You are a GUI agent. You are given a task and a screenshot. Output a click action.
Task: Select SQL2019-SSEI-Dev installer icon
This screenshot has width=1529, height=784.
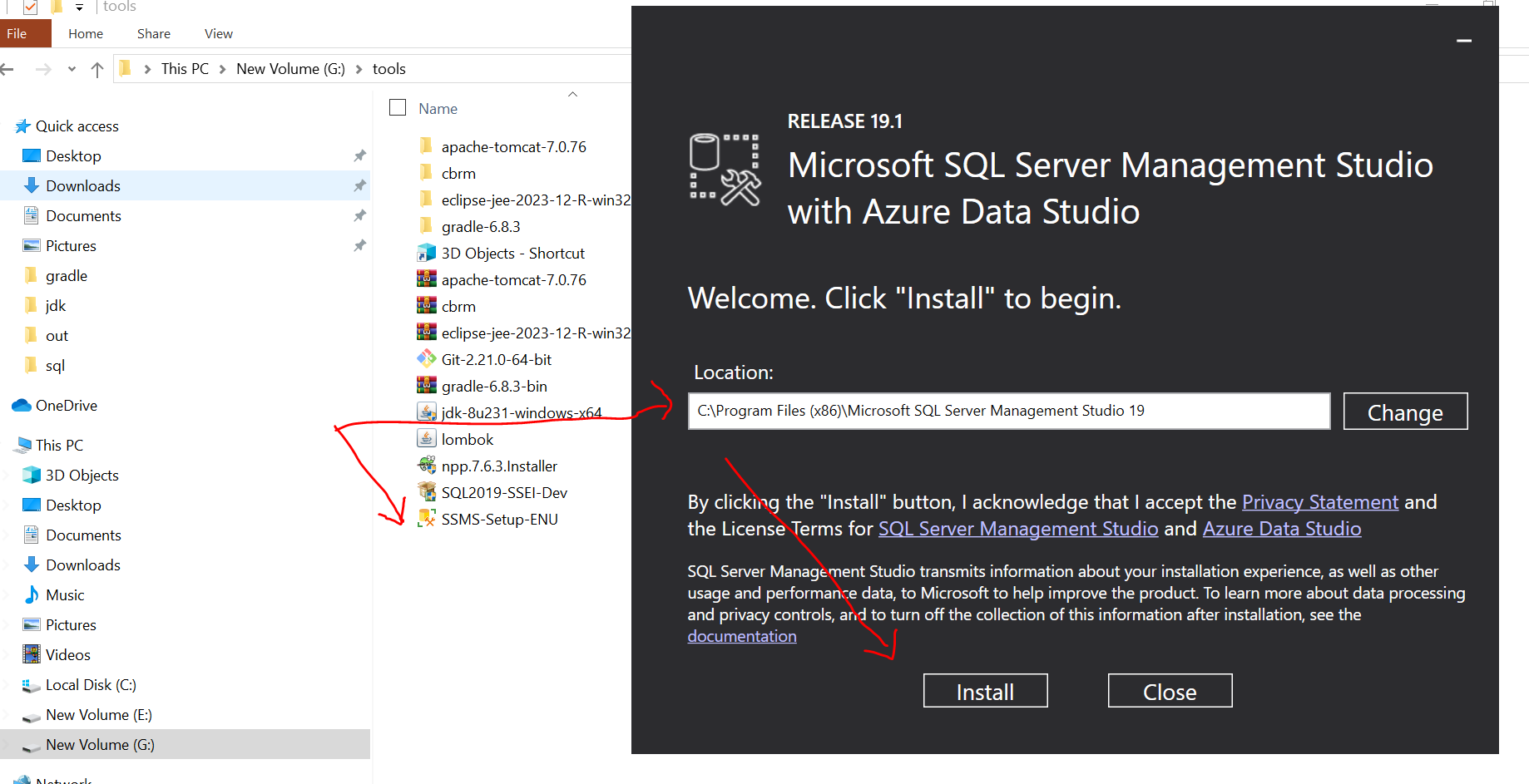tap(427, 492)
